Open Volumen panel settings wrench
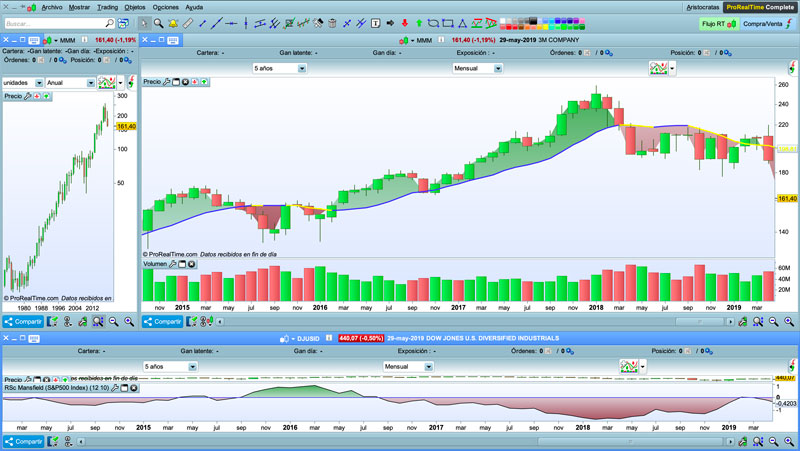This screenshot has width=800, height=451. click(x=172, y=264)
